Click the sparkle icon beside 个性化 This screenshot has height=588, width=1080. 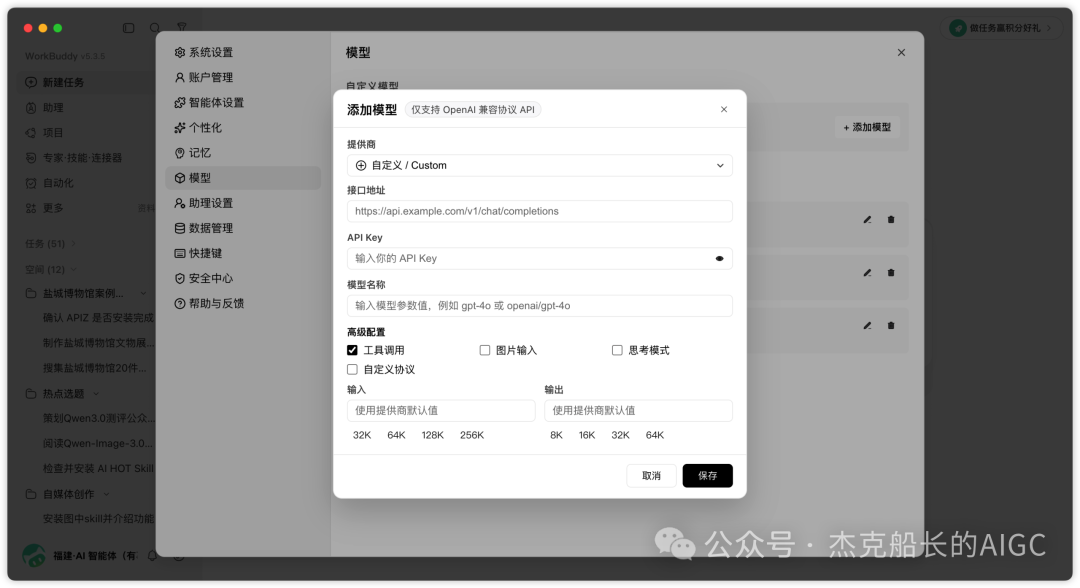pyautogui.click(x=180, y=127)
